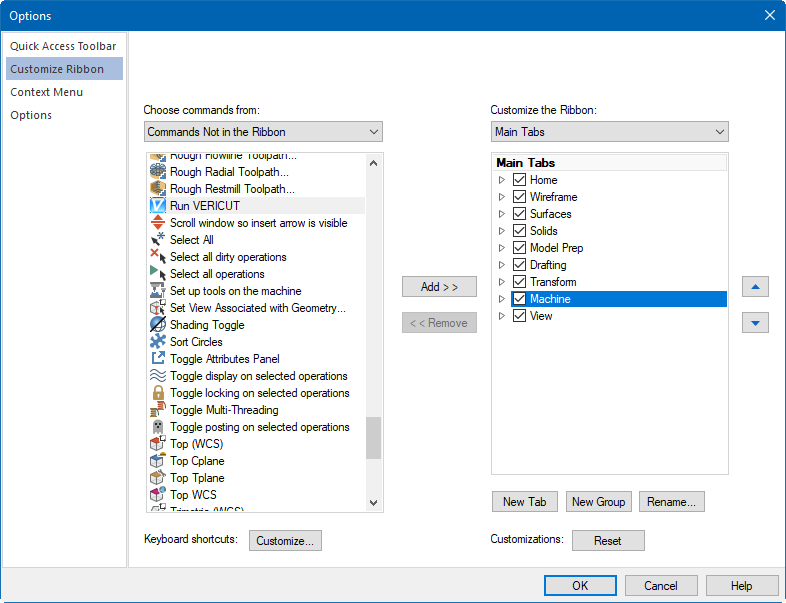Click the command list scrollbar thumb
The image size is (786, 603).
click(373, 438)
